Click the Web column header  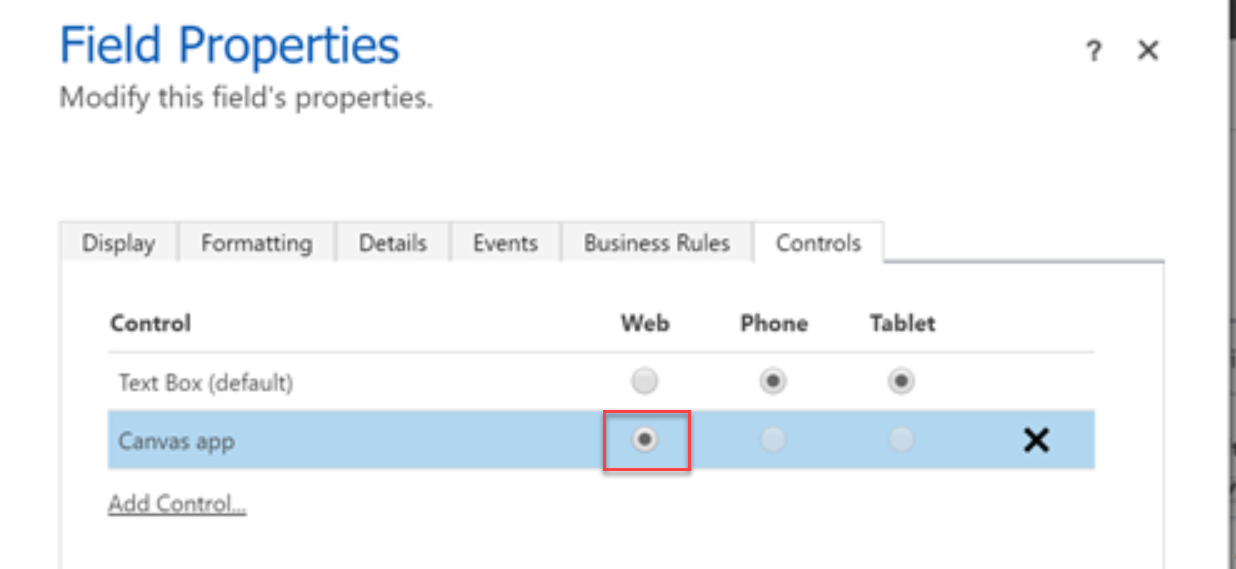(x=645, y=323)
